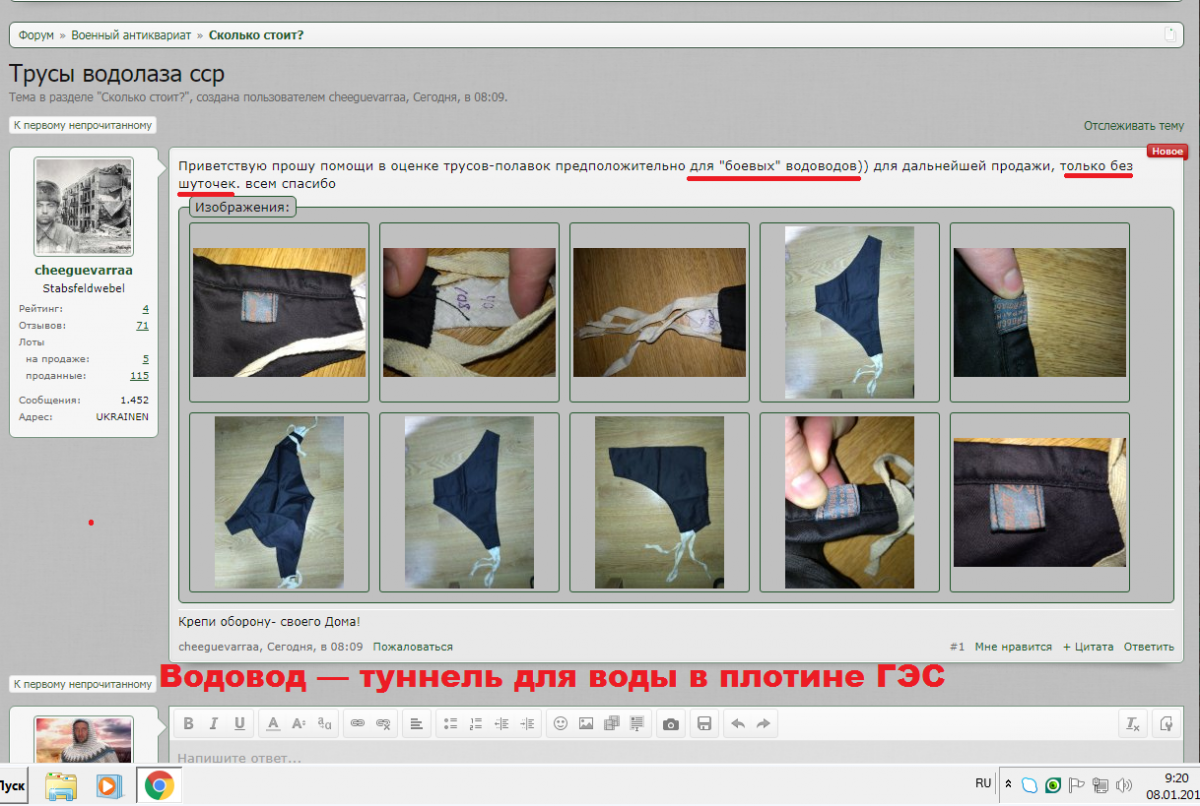1200x806 pixels.
Task: Click Ответить on the first post
Action: click(1149, 646)
